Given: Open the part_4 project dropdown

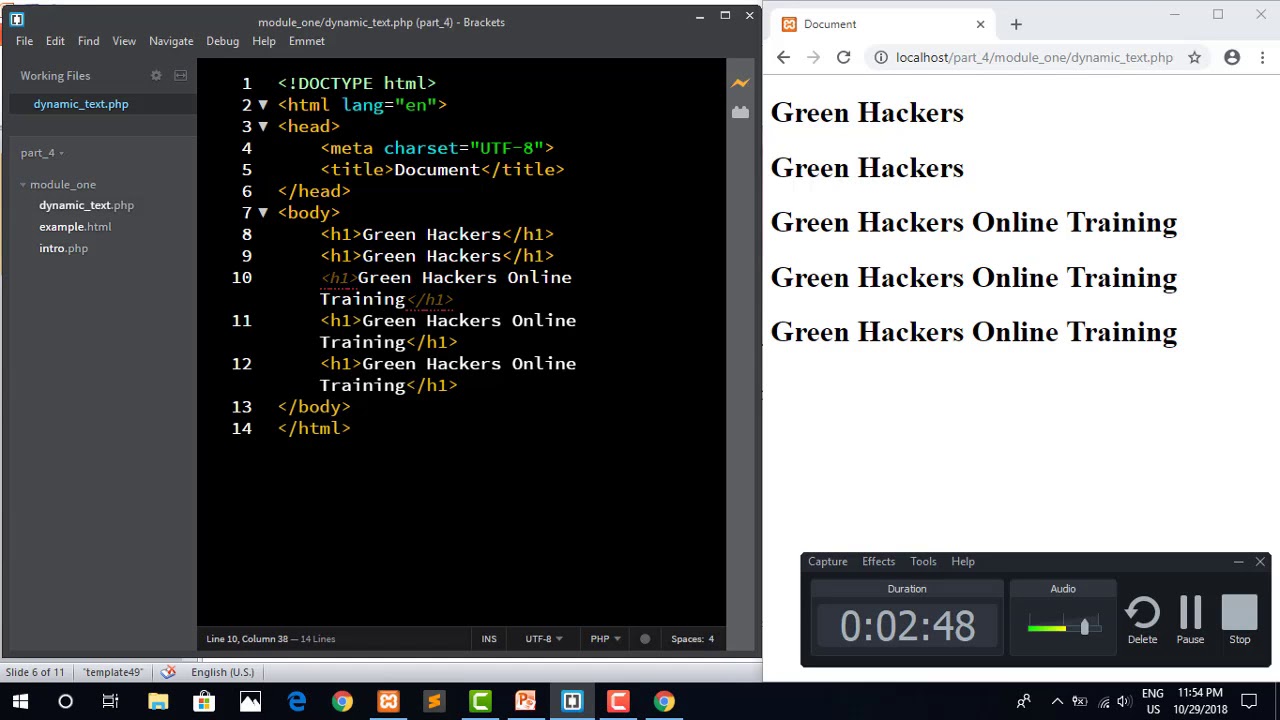Looking at the screenshot, I should coord(42,153).
